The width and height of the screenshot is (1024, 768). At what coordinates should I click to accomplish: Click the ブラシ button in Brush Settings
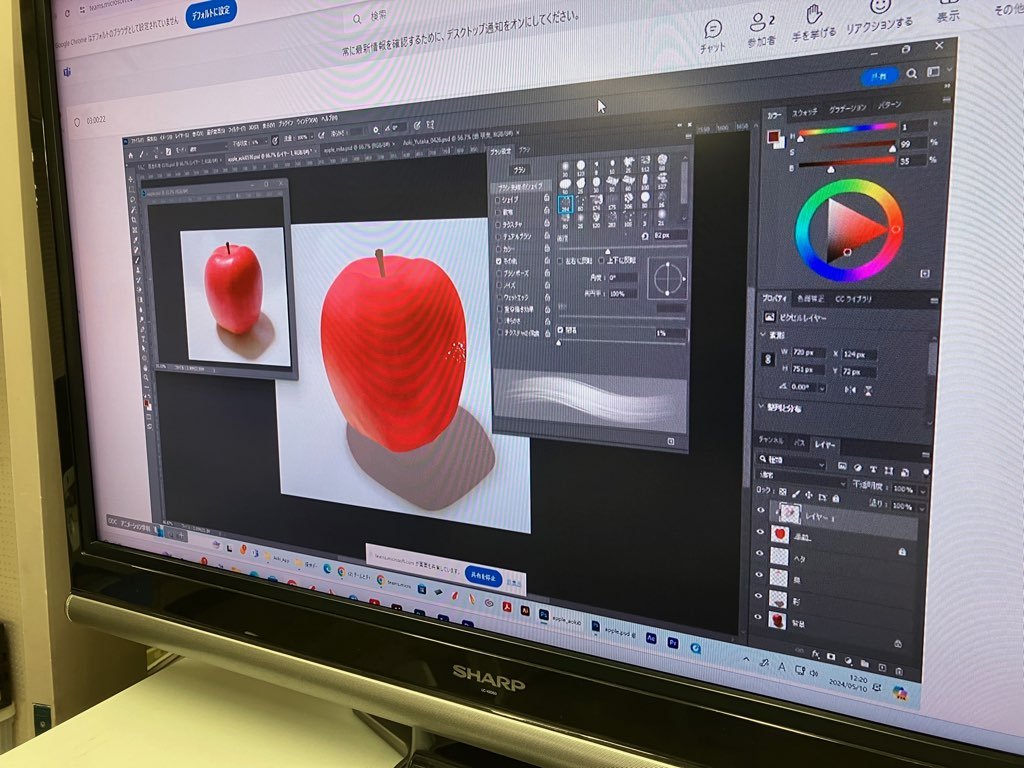click(519, 170)
